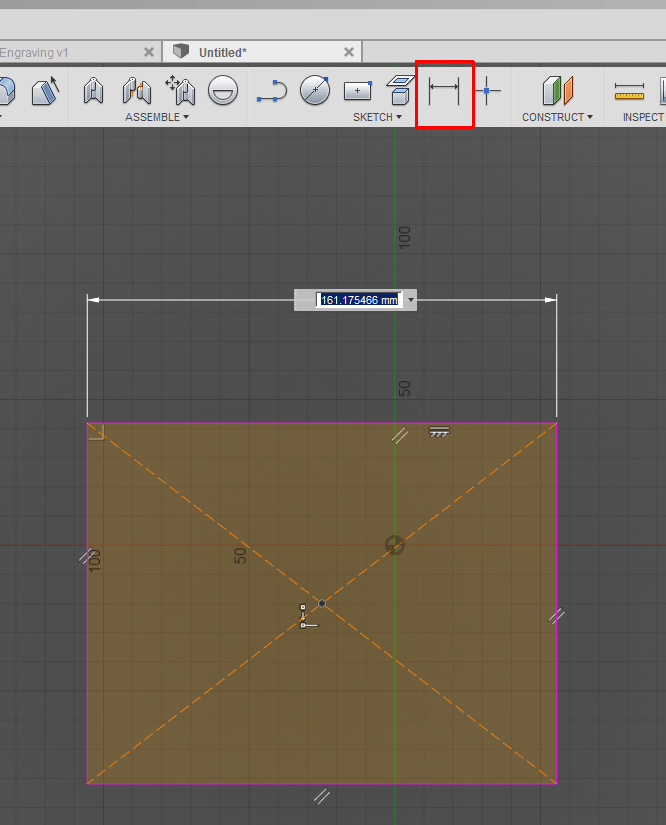Click the Create Sketch icon
Screen dimensions: 666x825
click(x=400, y=90)
